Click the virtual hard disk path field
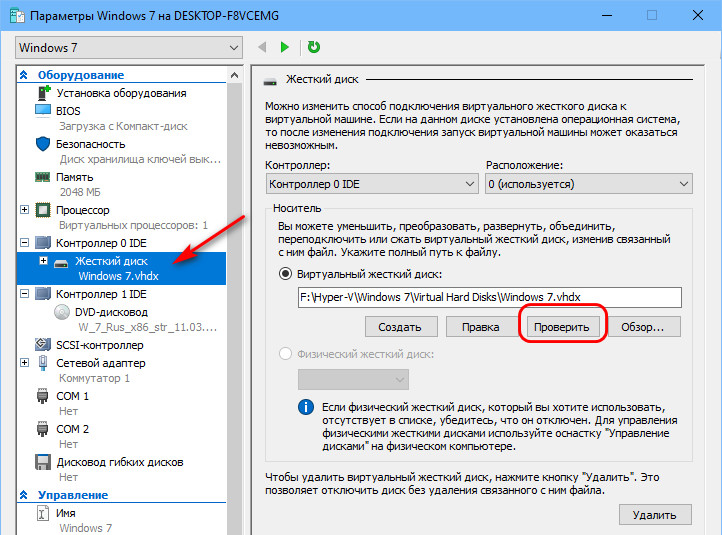The image size is (722, 535). [489, 297]
